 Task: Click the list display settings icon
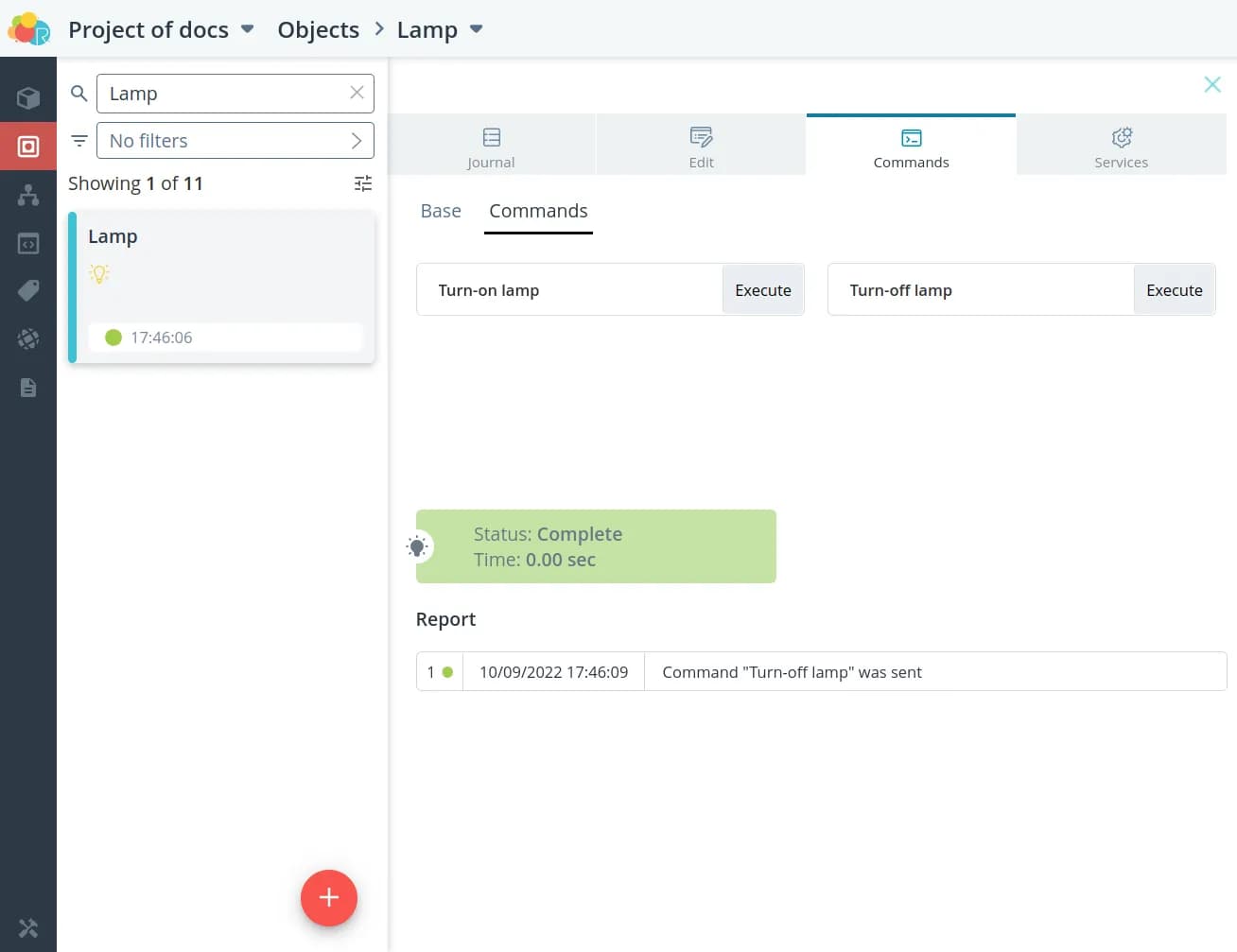click(362, 183)
